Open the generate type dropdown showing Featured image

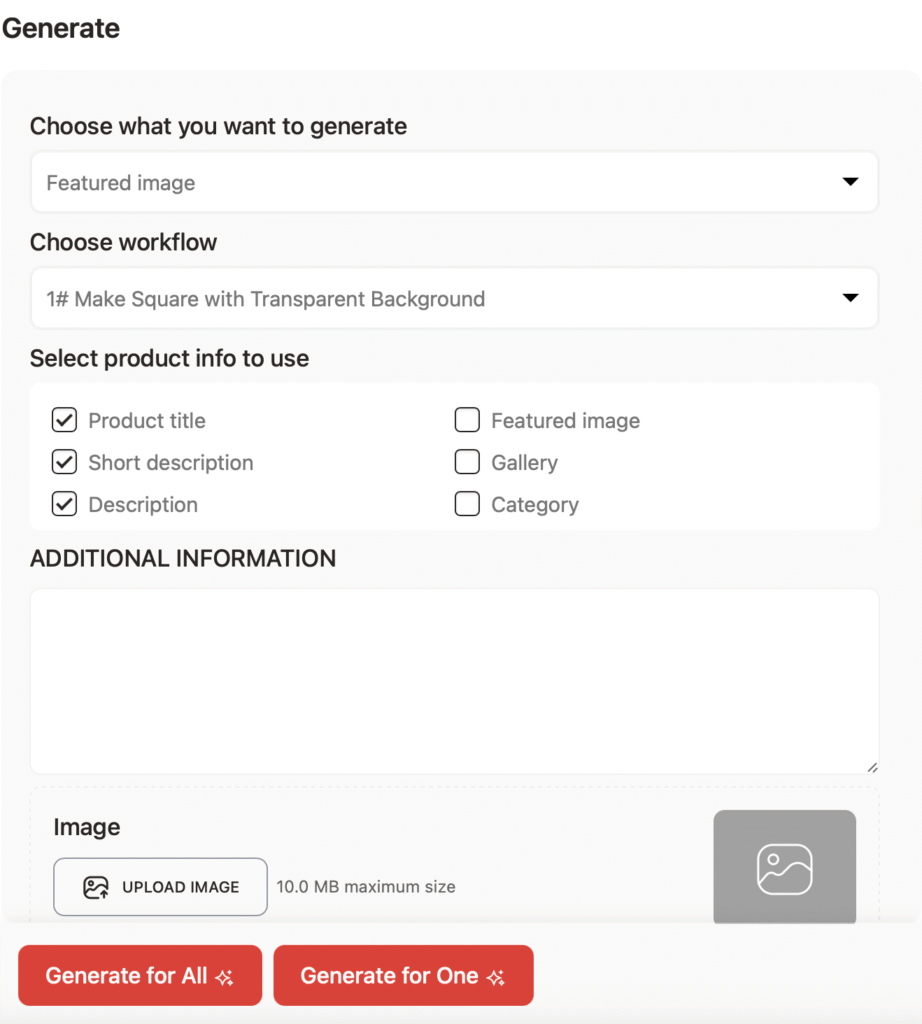point(455,182)
